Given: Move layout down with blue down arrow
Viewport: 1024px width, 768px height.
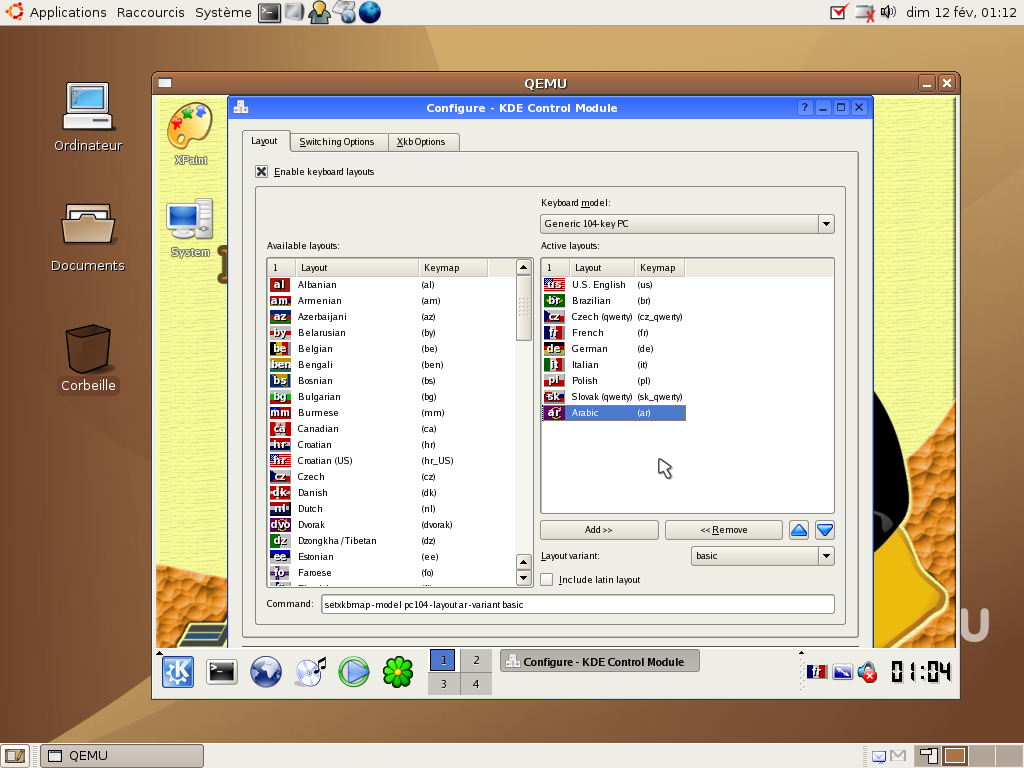Looking at the screenshot, I should 824,530.
